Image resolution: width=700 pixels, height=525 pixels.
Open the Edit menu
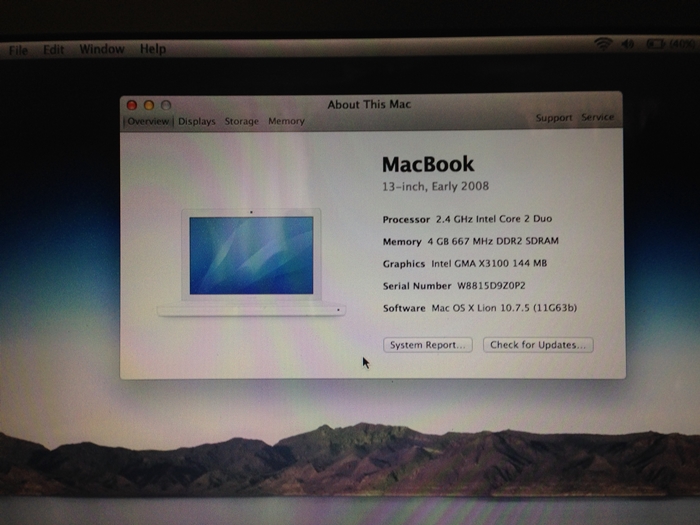[x=54, y=50]
